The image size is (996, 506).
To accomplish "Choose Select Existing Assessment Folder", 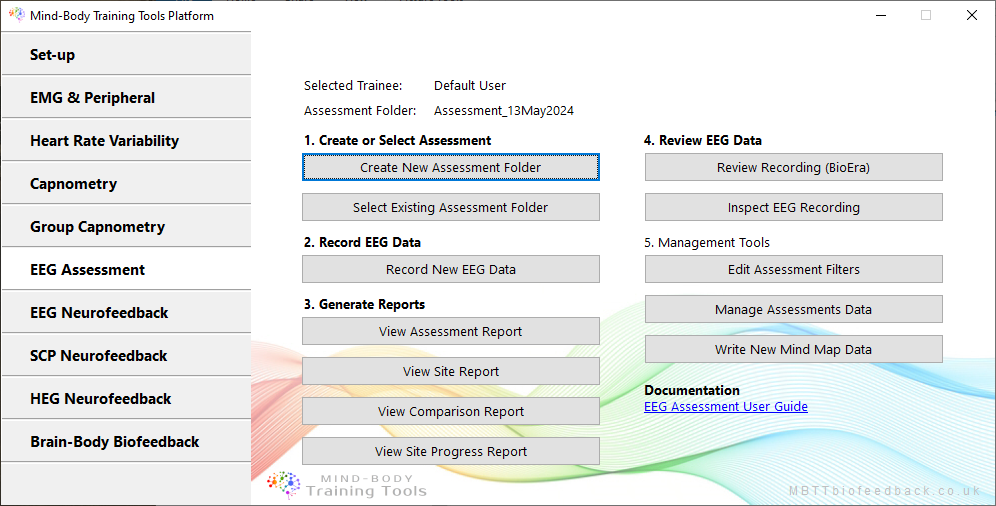I will [x=450, y=207].
